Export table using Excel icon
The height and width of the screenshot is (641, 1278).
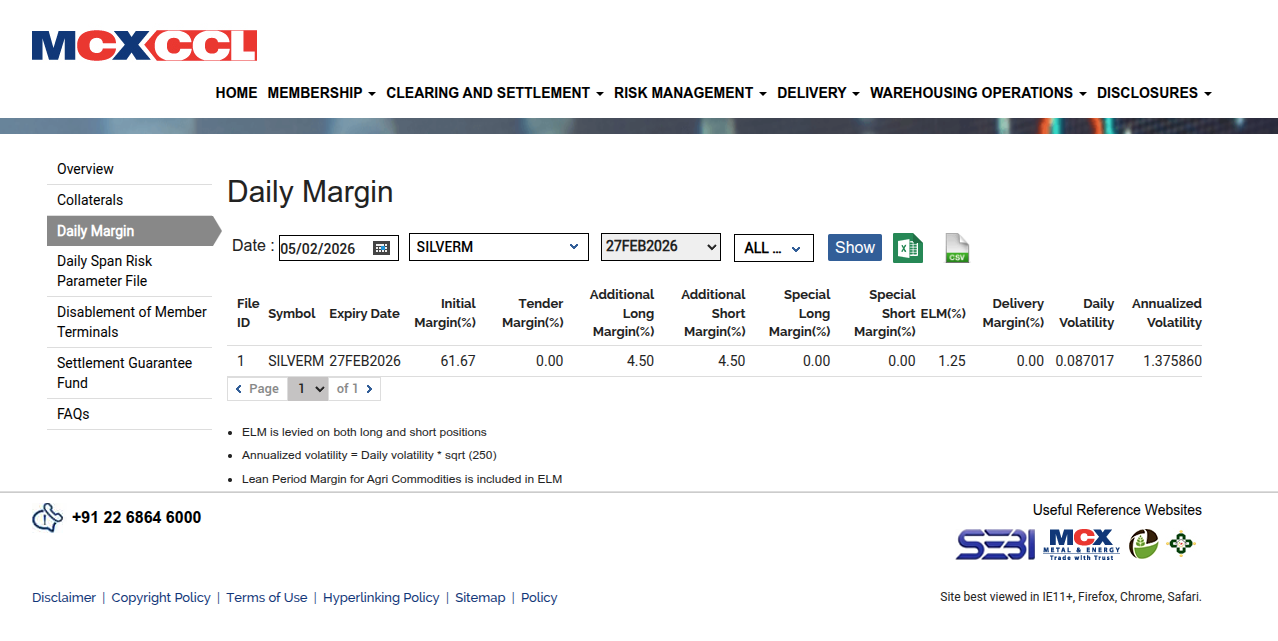pos(907,248)
